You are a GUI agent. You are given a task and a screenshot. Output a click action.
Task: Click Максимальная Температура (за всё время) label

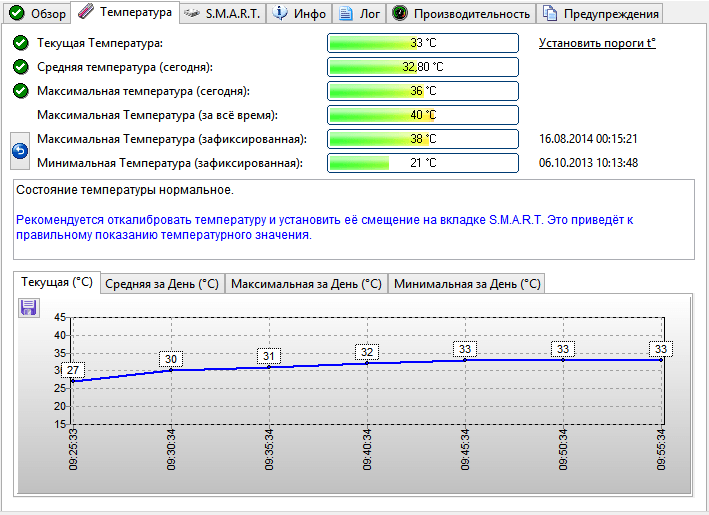click(157, 115)
